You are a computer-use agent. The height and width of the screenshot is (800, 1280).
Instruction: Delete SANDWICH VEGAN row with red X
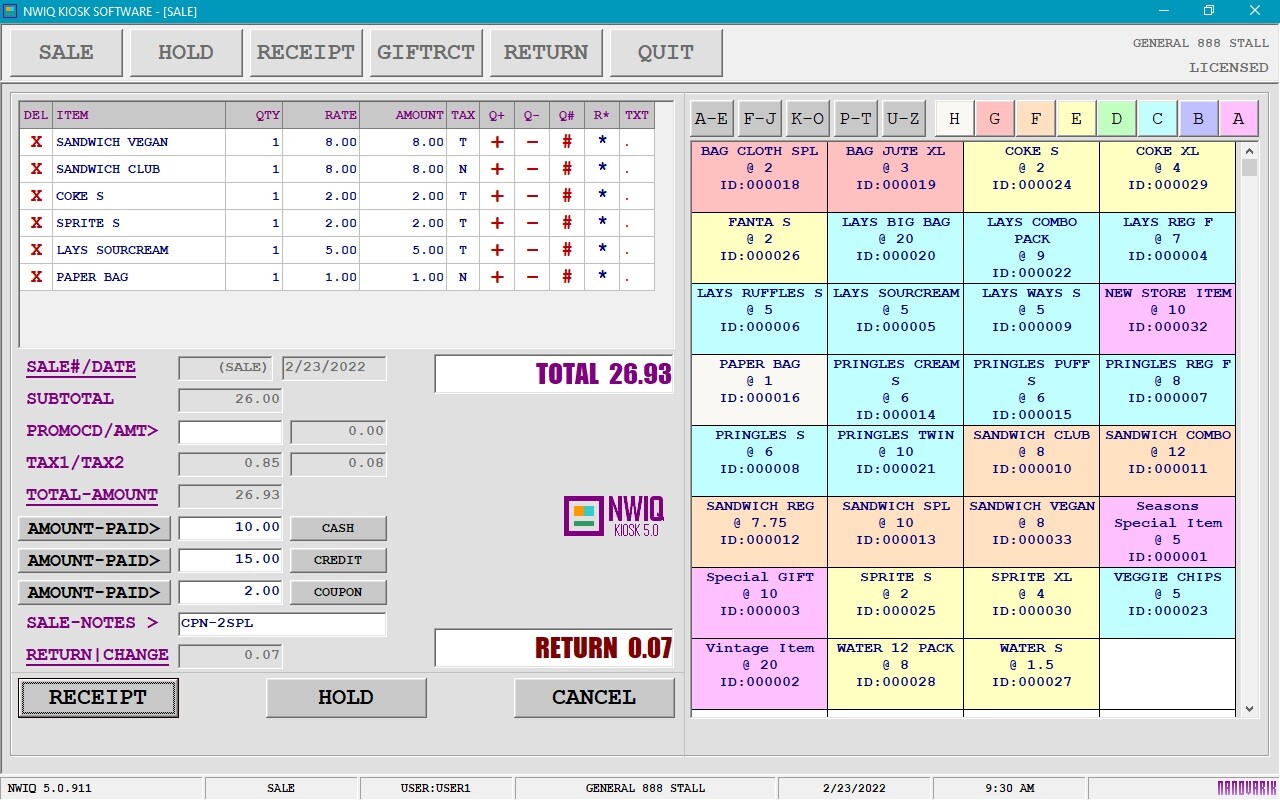tap(36, 142)
